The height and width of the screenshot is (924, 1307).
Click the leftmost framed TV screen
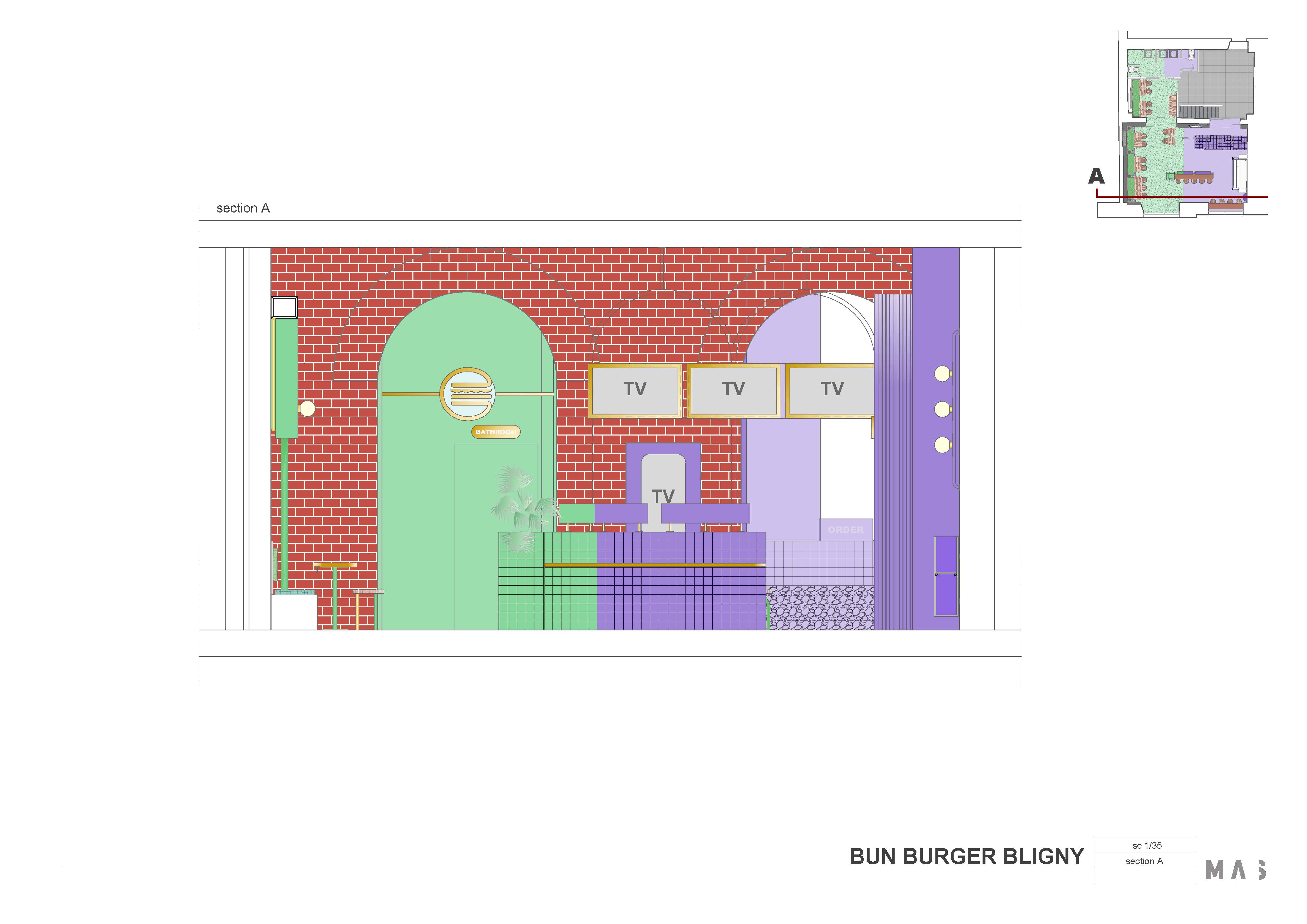(635, 391)
